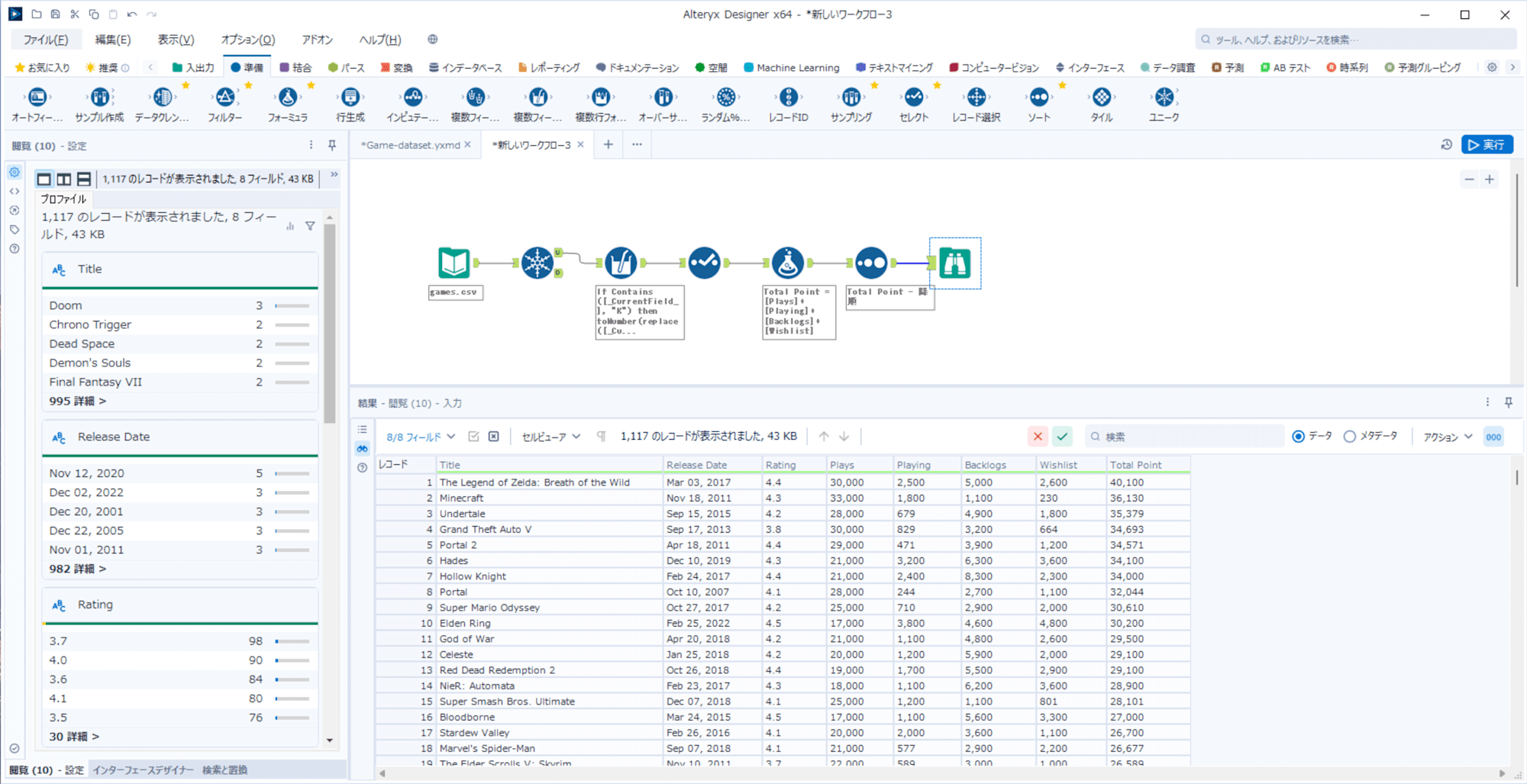This screenshot has width=1527, height=784.
Task: Pin the results panel
Action: click(1509, 402)
